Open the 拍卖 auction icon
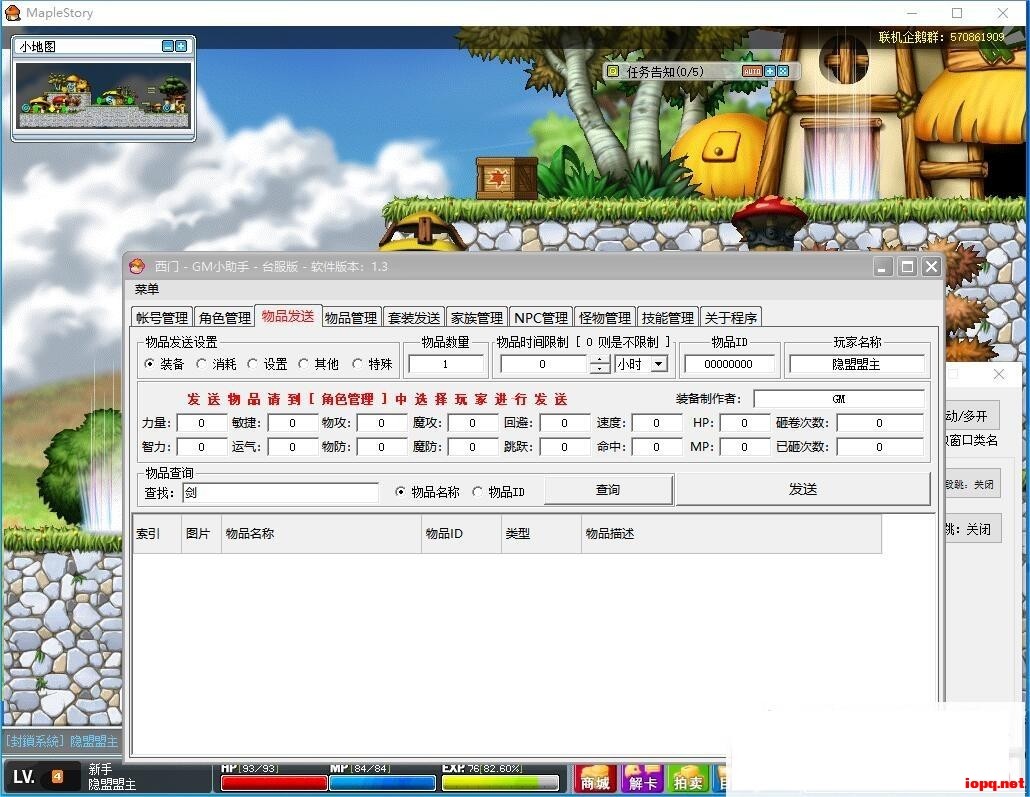The image size is (1030, 797). click(689, 780)
